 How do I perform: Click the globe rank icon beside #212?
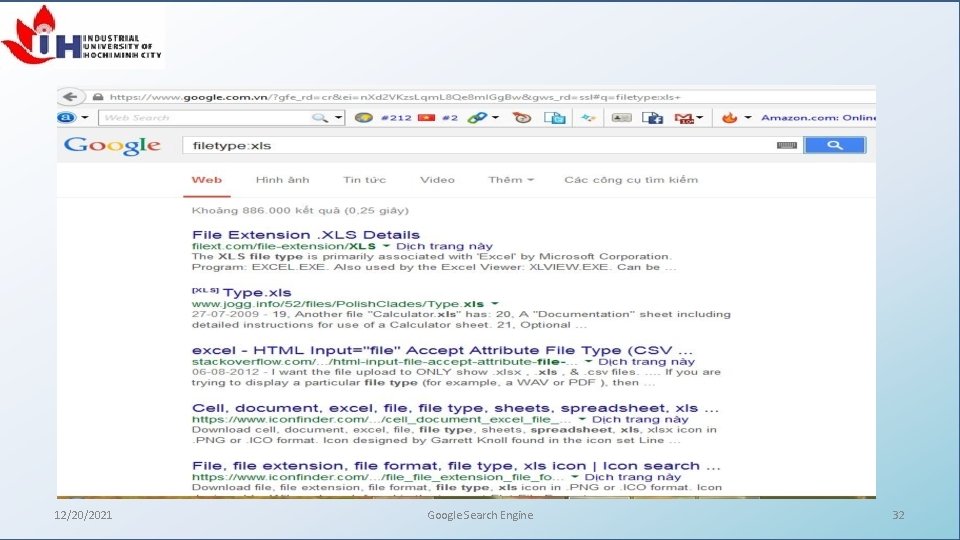pyautogui.click(x=364, y=118)
